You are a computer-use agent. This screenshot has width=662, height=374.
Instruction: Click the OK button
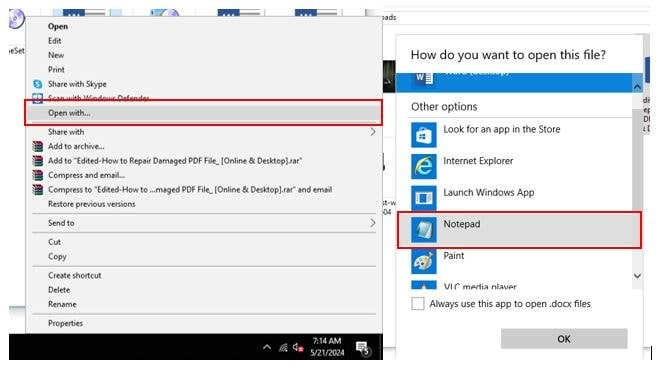[x=564, y=339]
